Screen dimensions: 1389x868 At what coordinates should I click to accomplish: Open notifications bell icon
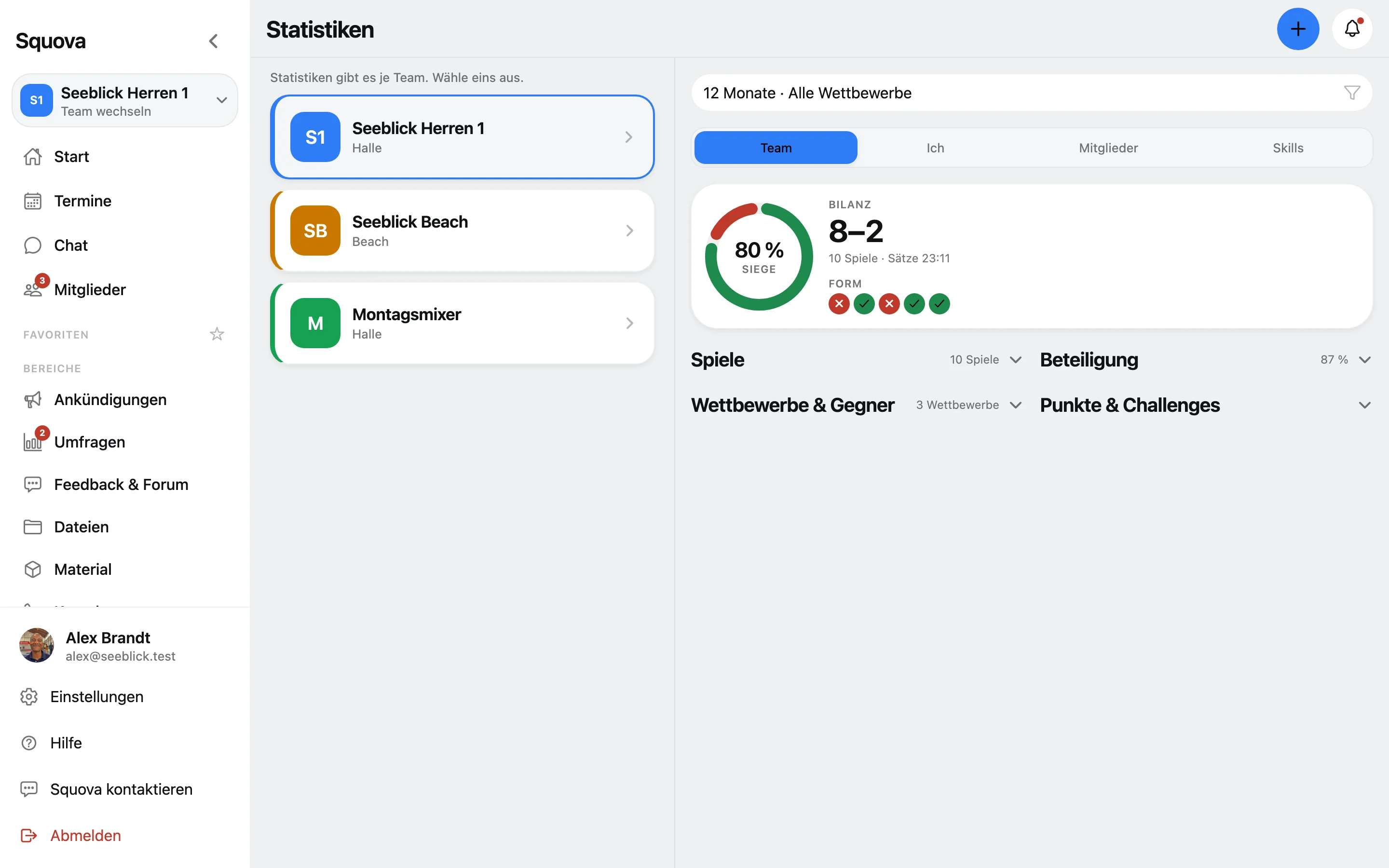[x=1352, y=29]
